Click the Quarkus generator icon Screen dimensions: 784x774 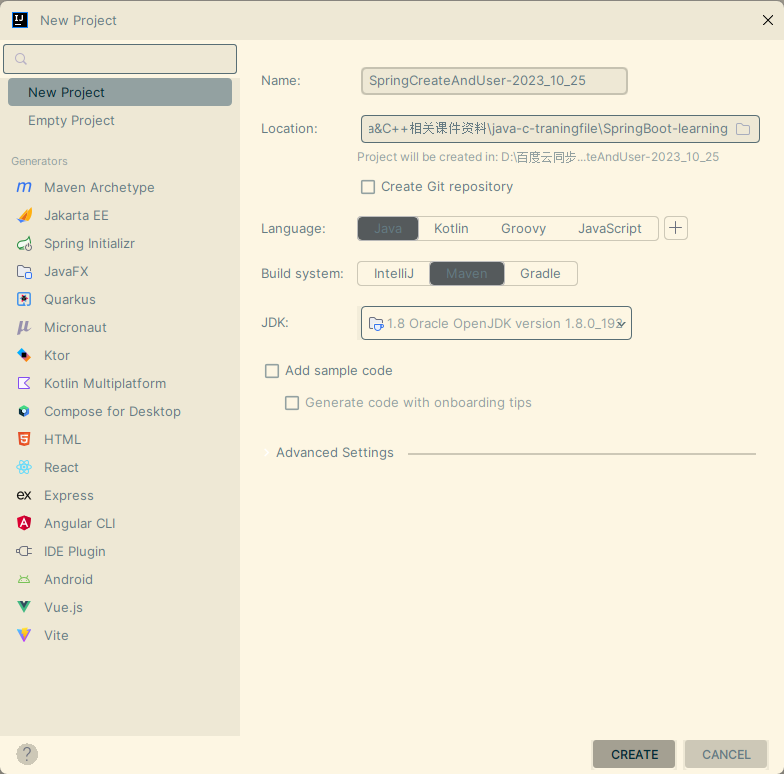(24, 300)
